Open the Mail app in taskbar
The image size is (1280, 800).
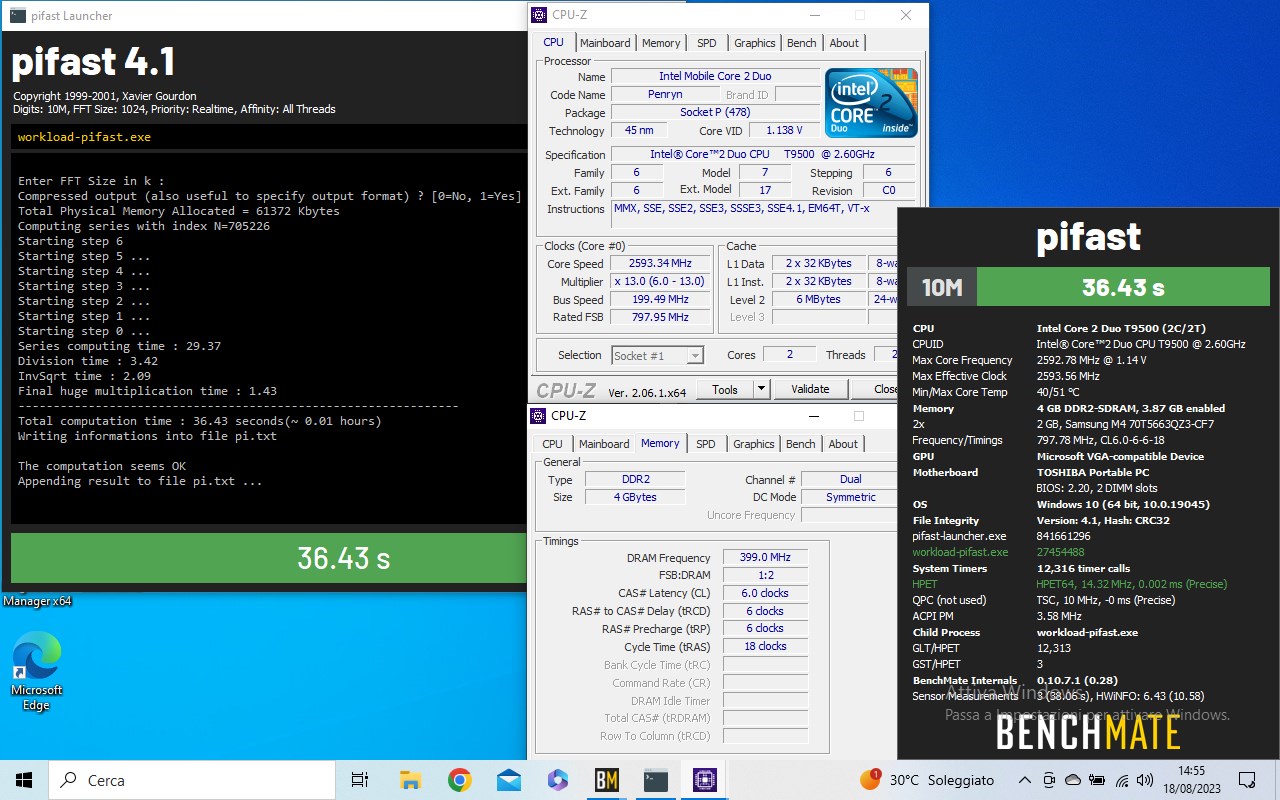point(508,780)
